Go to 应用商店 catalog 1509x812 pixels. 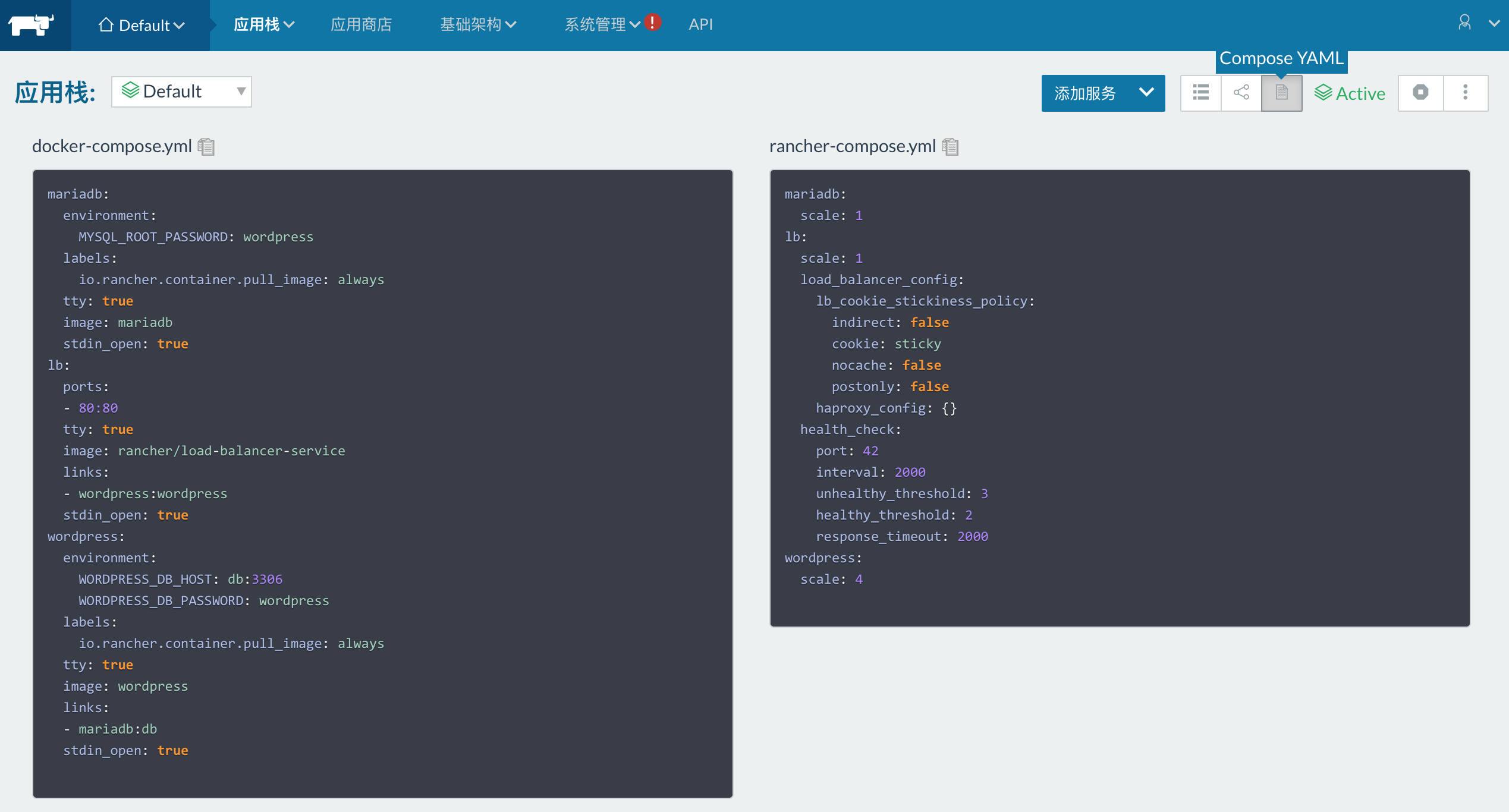click(x=361, y=25)
